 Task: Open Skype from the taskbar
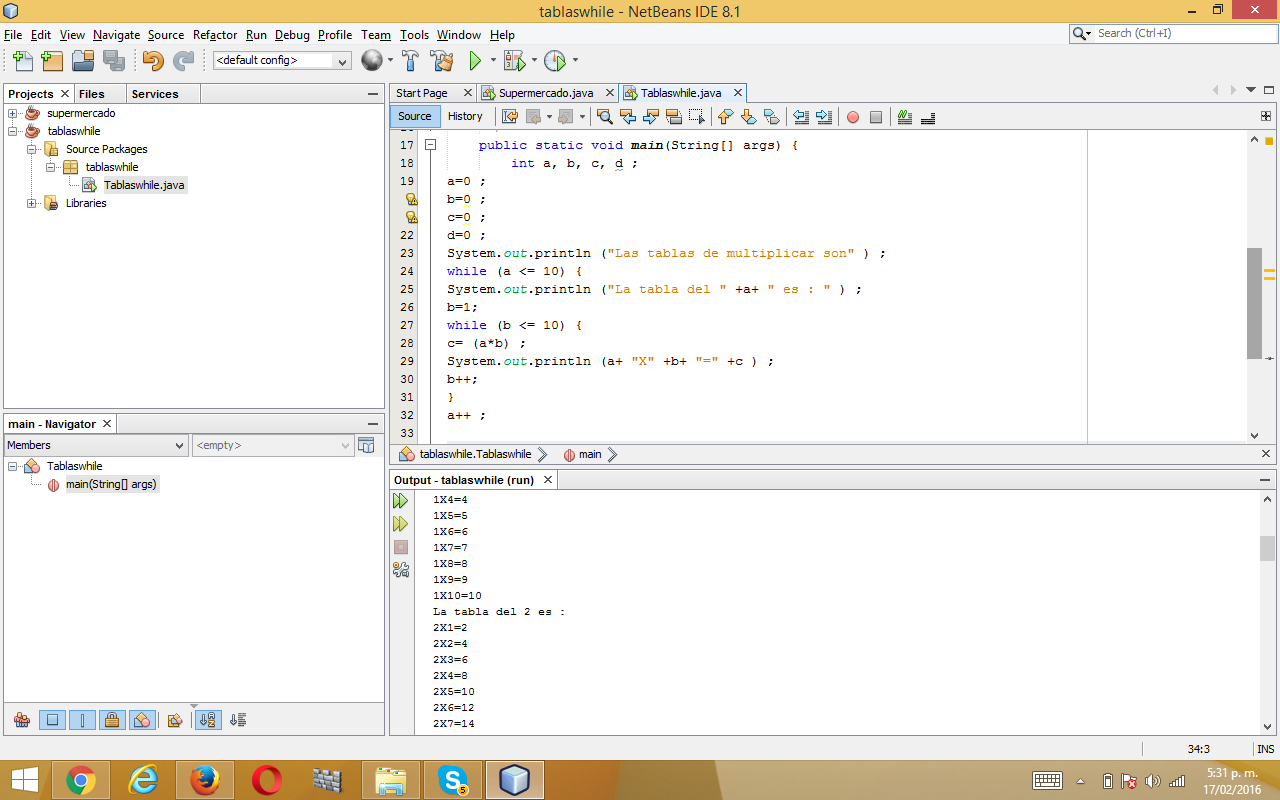(453, 779)
